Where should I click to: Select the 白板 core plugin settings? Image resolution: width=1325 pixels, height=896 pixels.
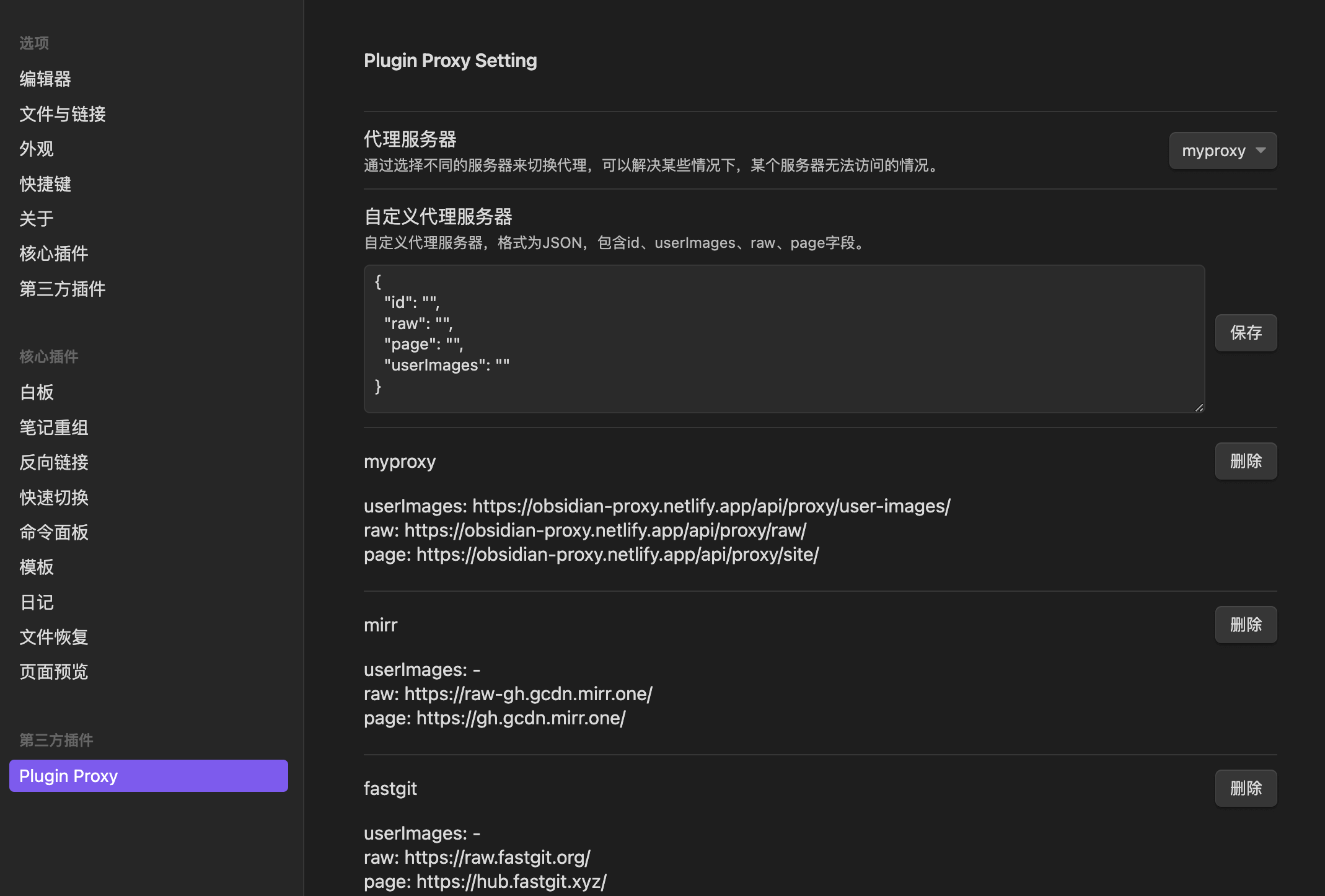click(36, 392)
